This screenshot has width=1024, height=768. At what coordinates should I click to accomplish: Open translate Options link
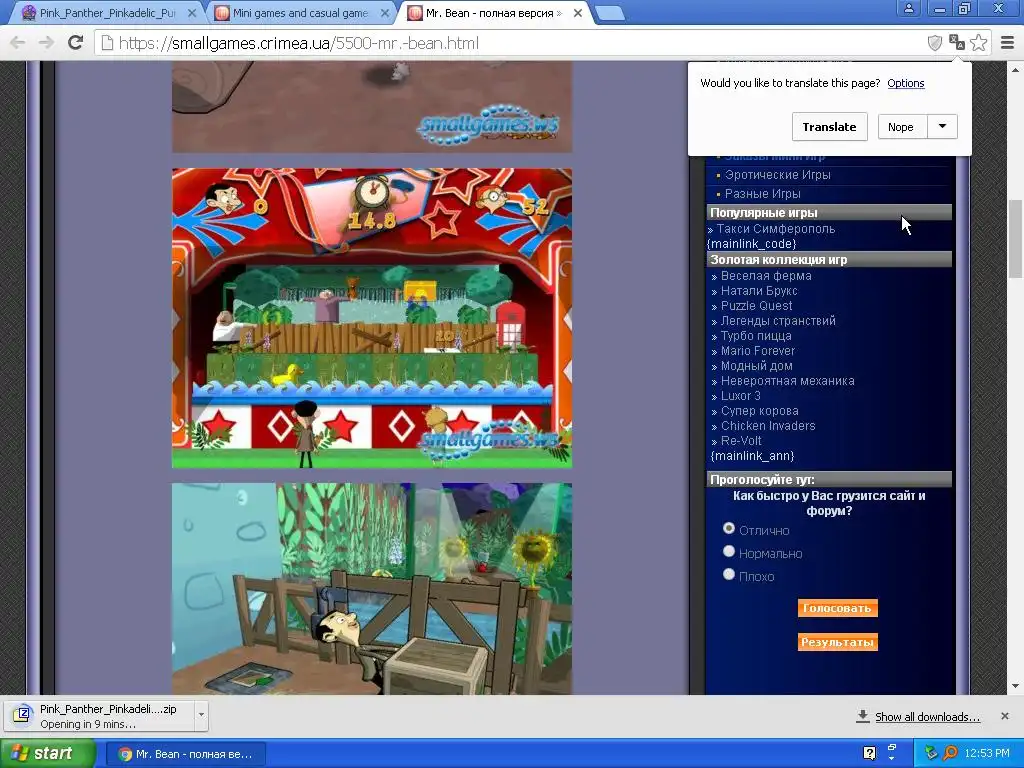point(906,83)
